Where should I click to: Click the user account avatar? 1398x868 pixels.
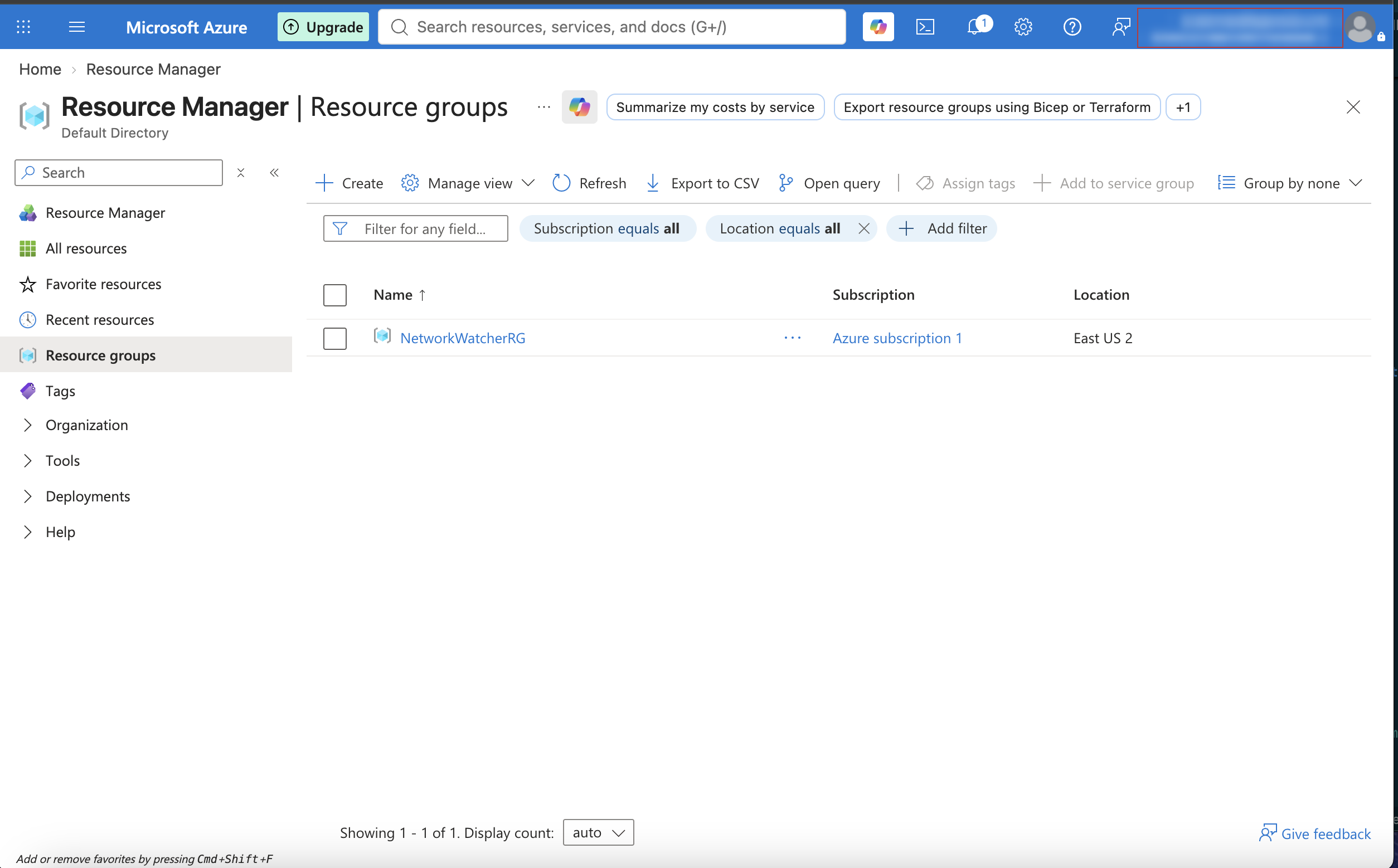[1360, 27]
